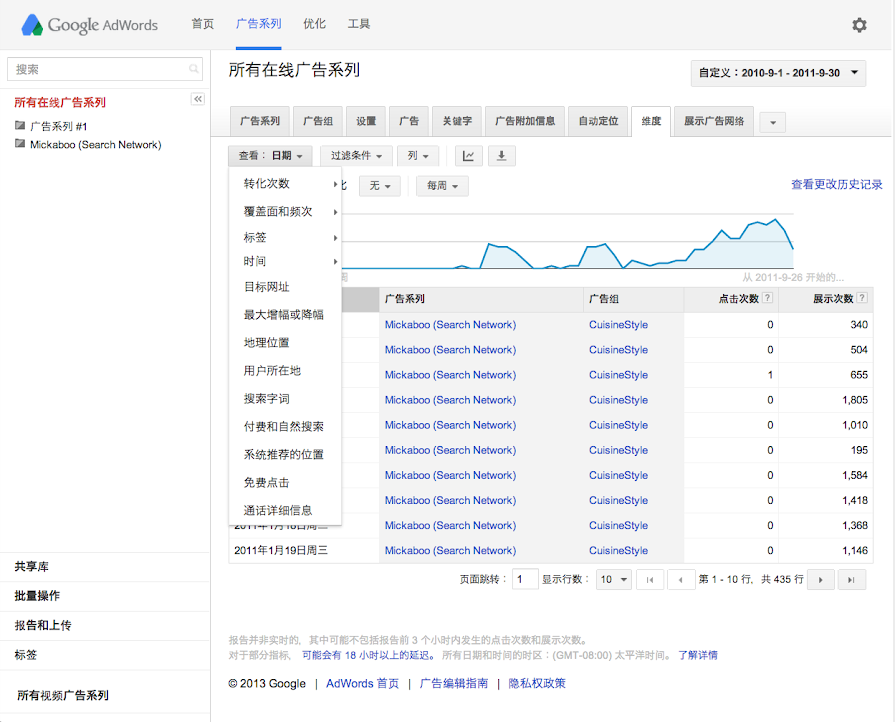Click help icon next to 点击次数

pos(767,299)
